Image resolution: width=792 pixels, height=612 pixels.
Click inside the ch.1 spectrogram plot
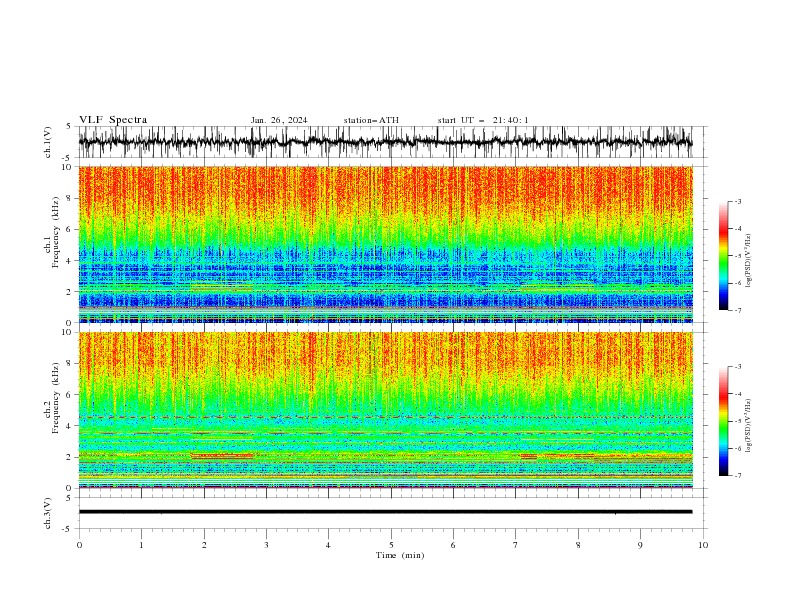(385, 244)
